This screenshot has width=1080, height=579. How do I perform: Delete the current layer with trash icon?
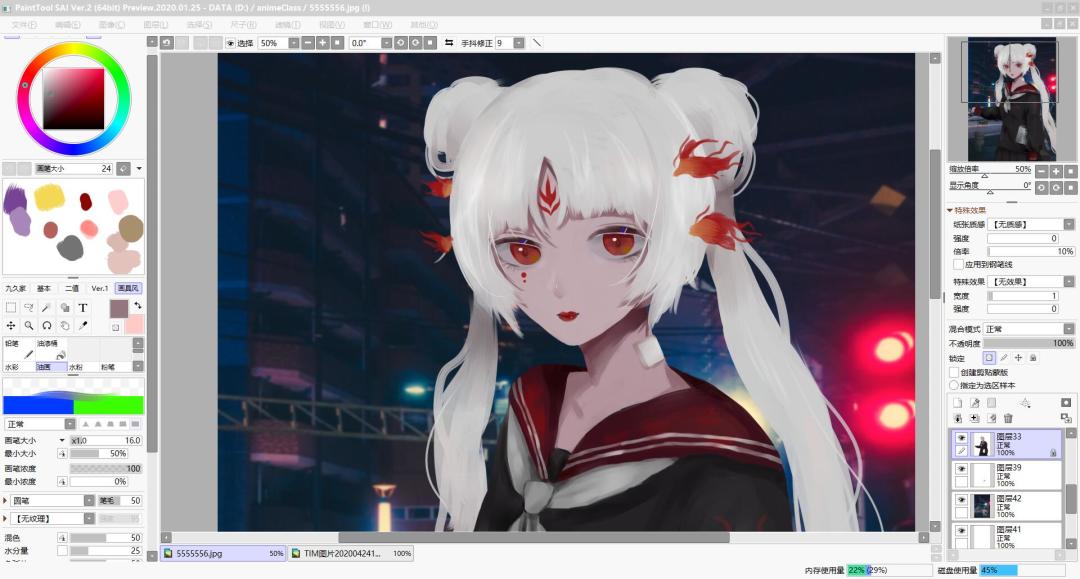[x=1008, y=418]
